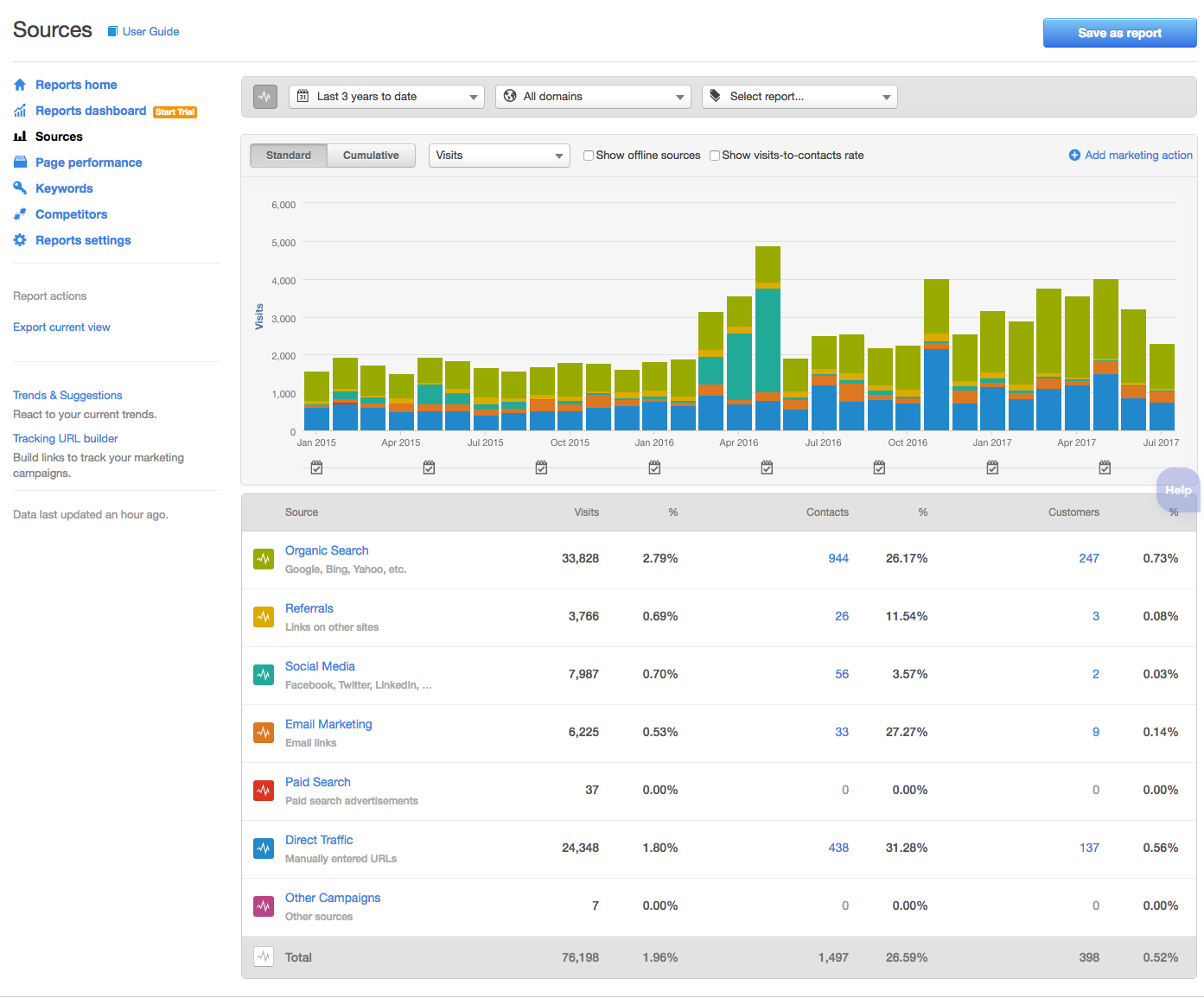Viewport: 1204px width, 998px height.
Task: Click Direct Traffic customers count 137
Action: pos(1089,848)
